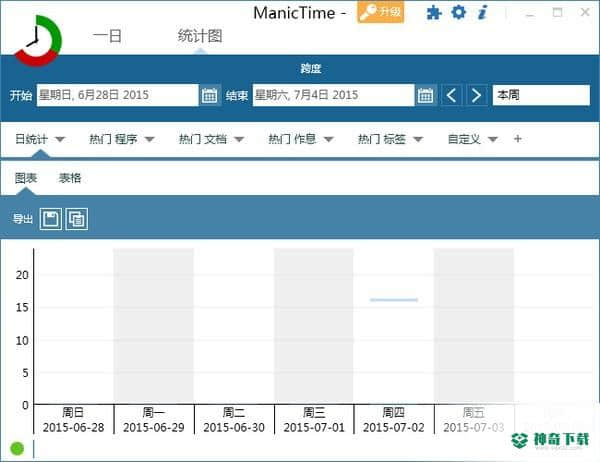Screen dimensions: 600x462
Task: Maximize the ManicTime window
Action: 558,13
